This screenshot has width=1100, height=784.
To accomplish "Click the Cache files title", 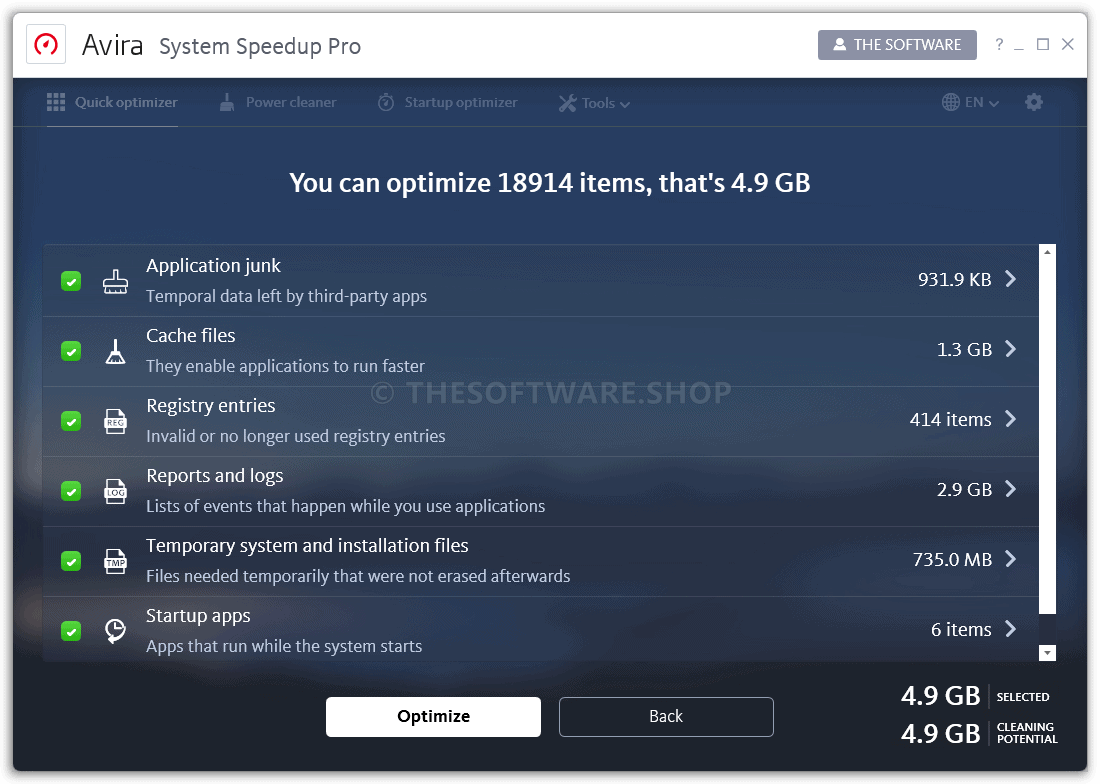I will pyautogui.click(x=191, y=336).
